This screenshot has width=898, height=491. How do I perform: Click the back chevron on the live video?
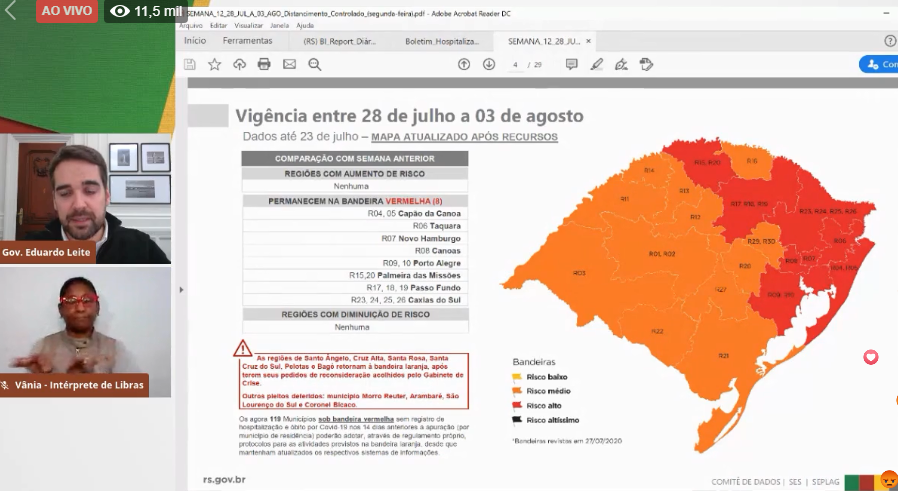(12, 12)
